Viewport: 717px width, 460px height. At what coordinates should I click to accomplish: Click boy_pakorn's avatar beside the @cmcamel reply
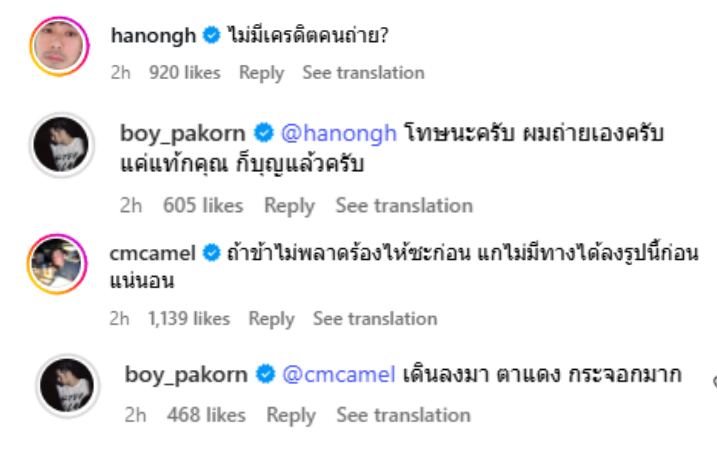click(63, 388)
